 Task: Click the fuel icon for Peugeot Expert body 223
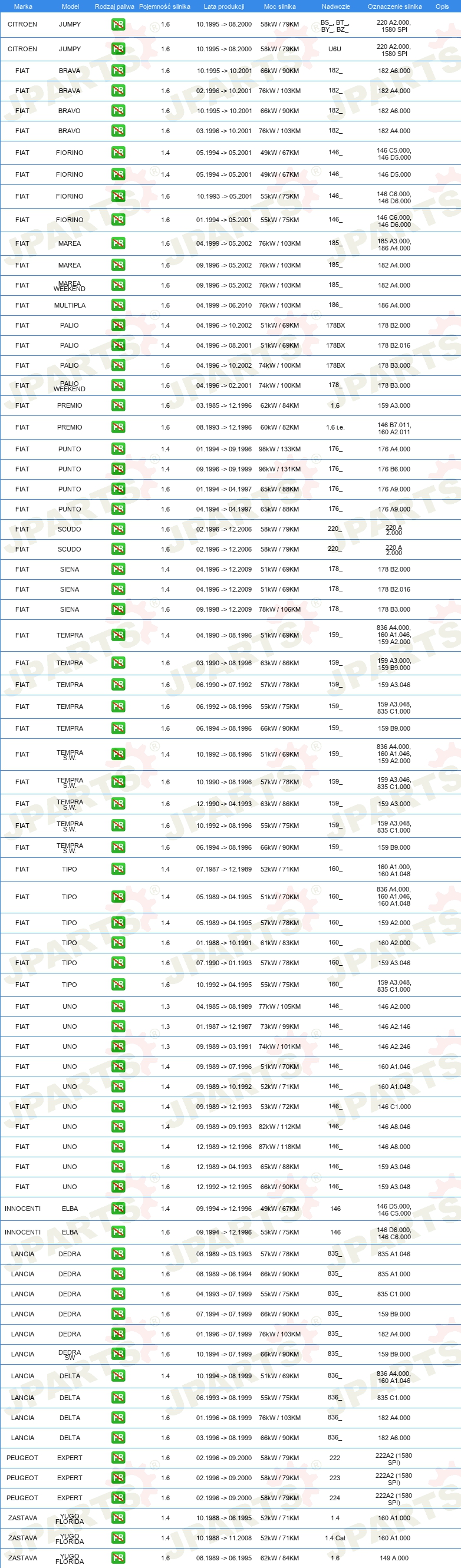(118, 1478)
